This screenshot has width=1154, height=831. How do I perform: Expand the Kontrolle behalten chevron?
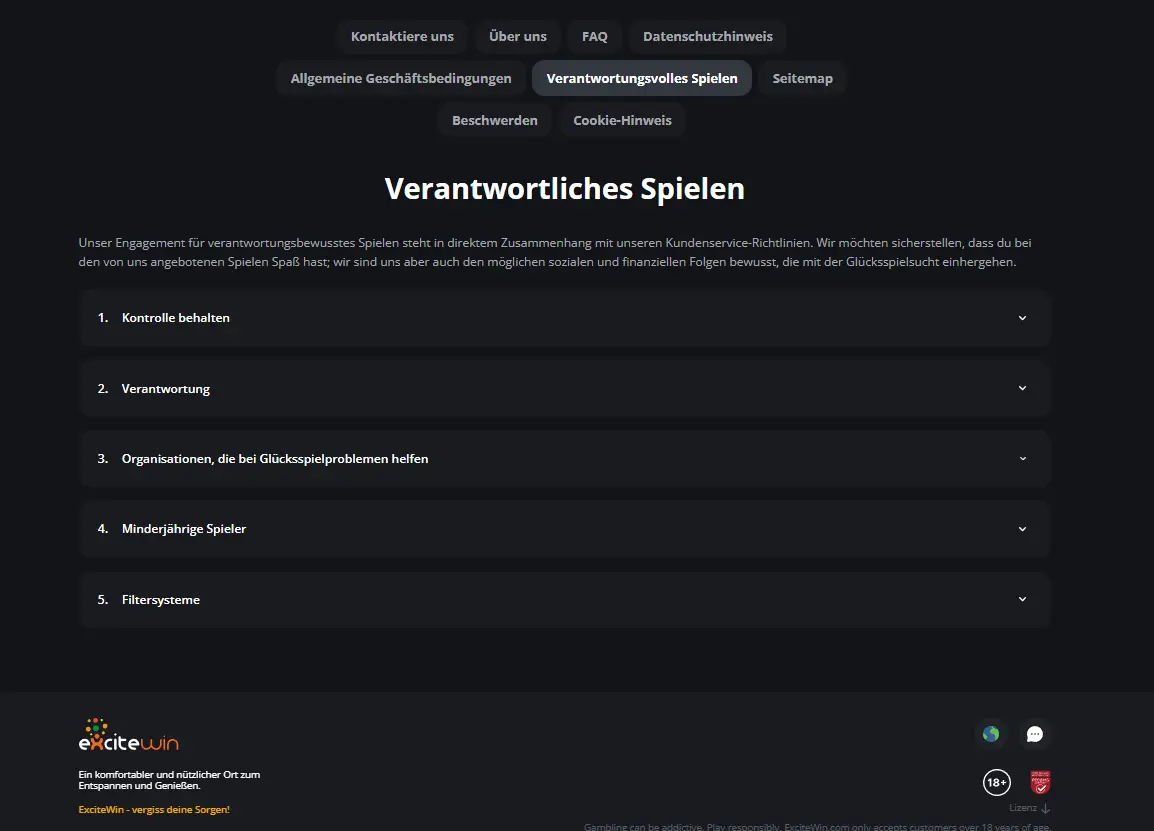1022,318
